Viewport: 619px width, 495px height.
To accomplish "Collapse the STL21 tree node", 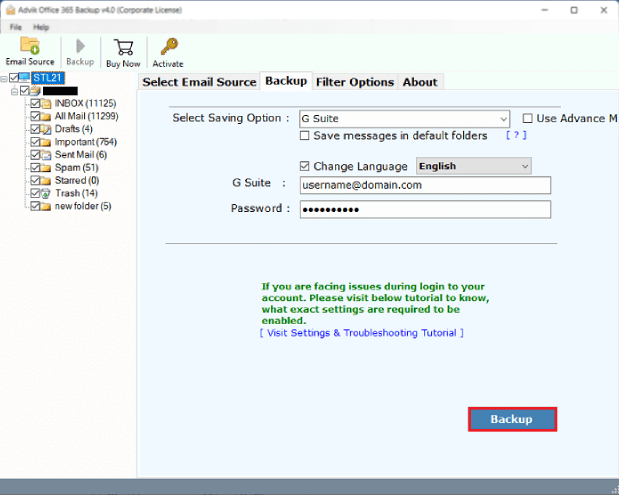I will click(x=4, y=79).
